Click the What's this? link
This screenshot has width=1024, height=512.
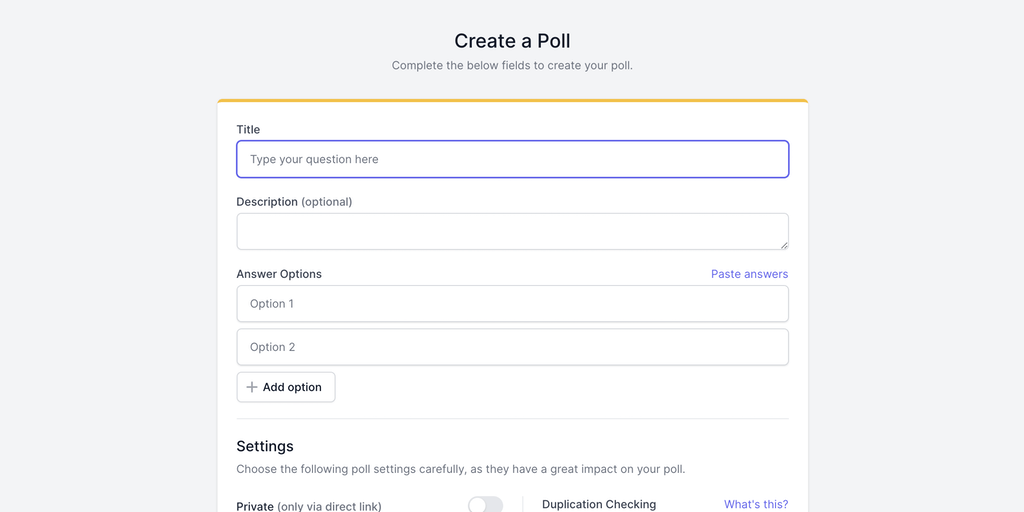[x=755, y=505]
